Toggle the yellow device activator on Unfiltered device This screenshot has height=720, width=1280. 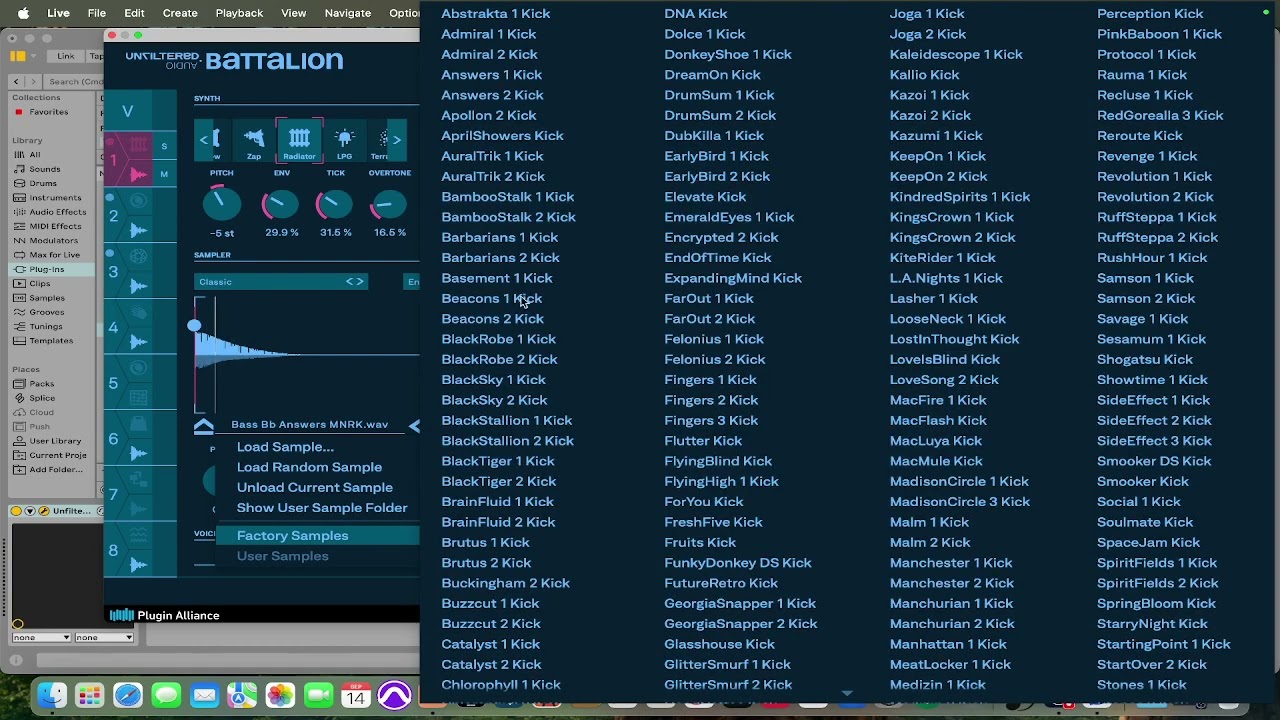point(16,511)
